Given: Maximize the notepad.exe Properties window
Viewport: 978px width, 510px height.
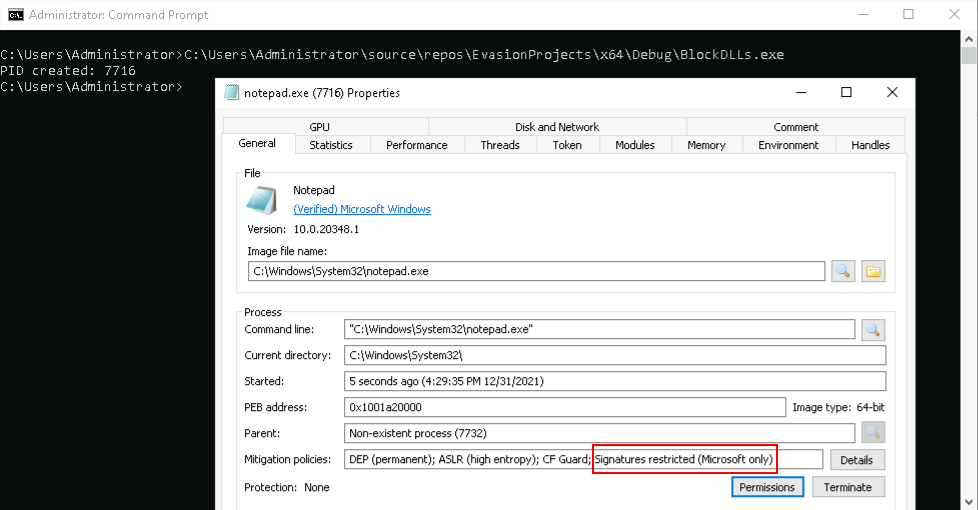Looking at the screenshot, I should [x=846, y=92].
